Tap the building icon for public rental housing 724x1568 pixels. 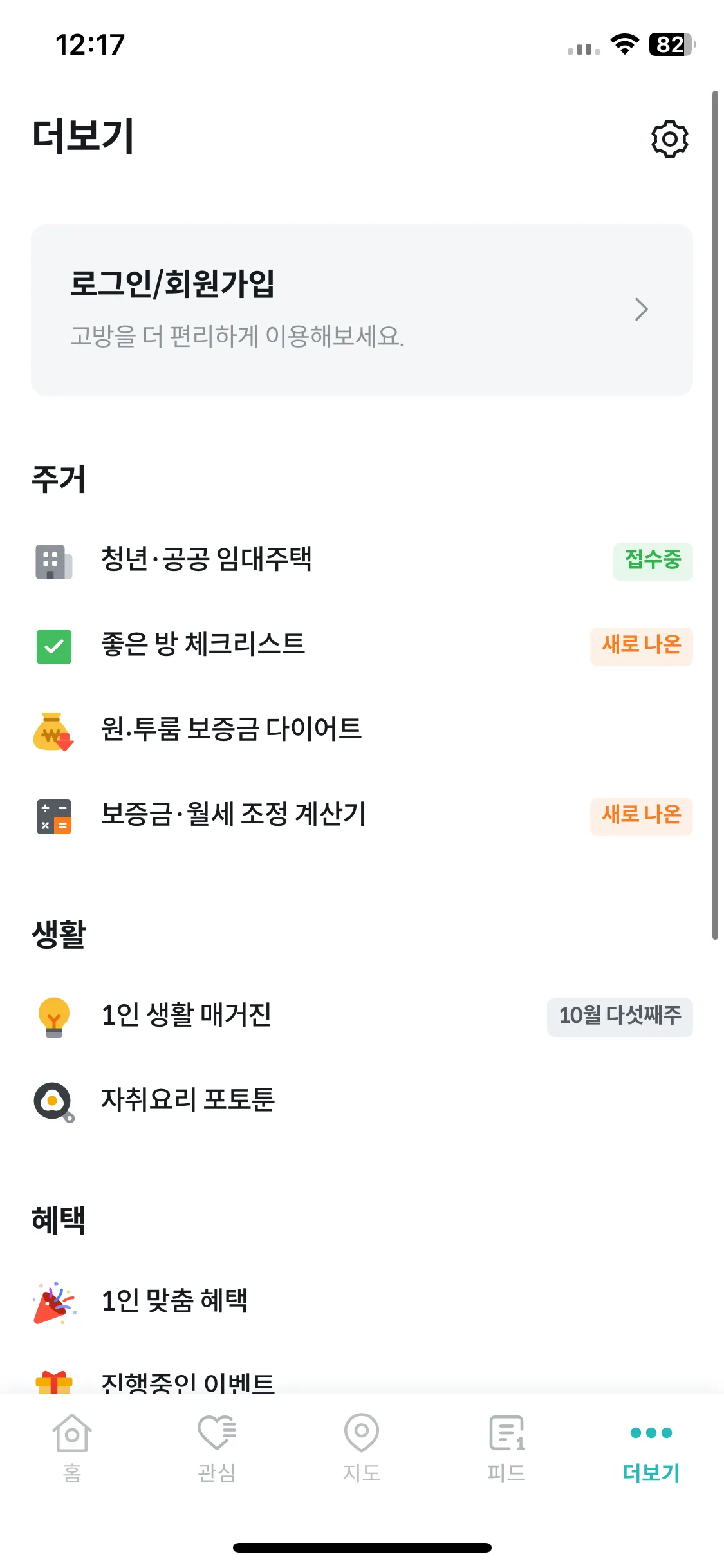click(53, 561)
